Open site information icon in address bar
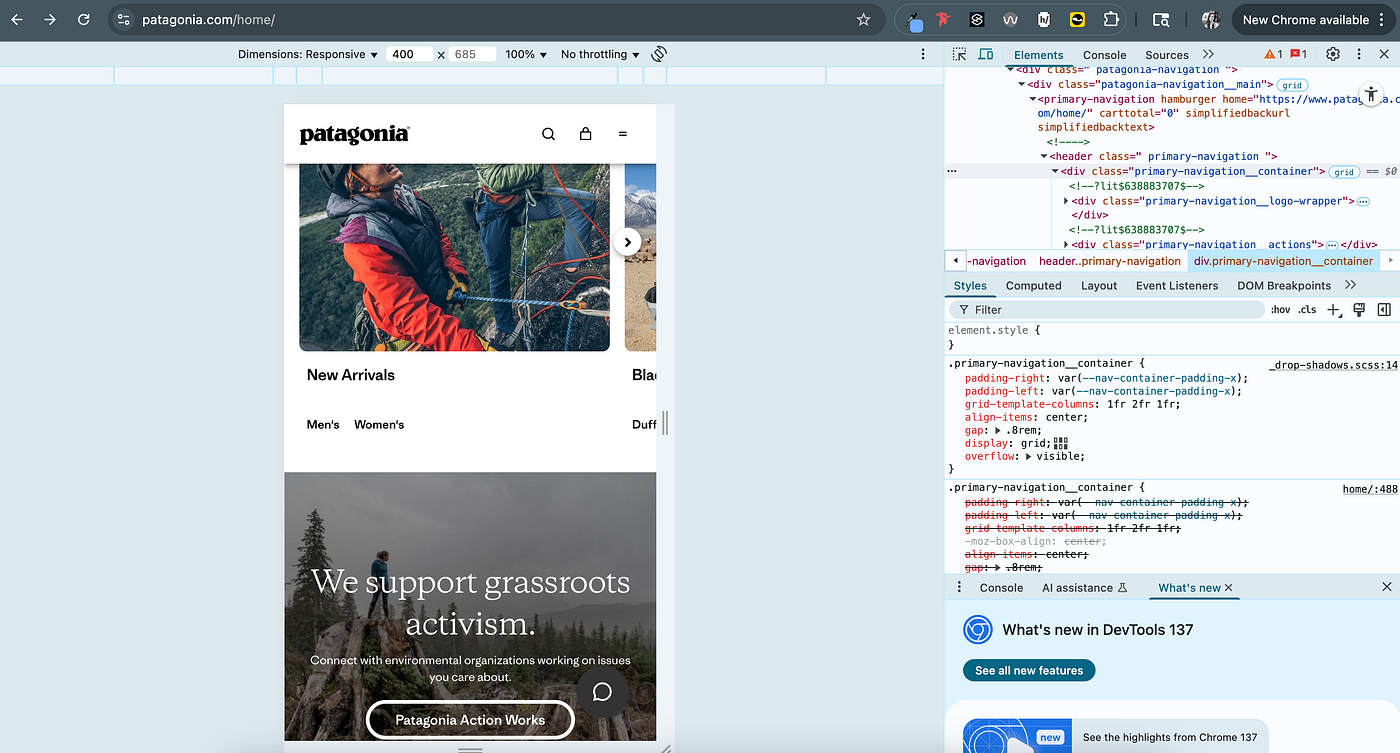This screenshot has width=1400, height=753. [122, 19]
